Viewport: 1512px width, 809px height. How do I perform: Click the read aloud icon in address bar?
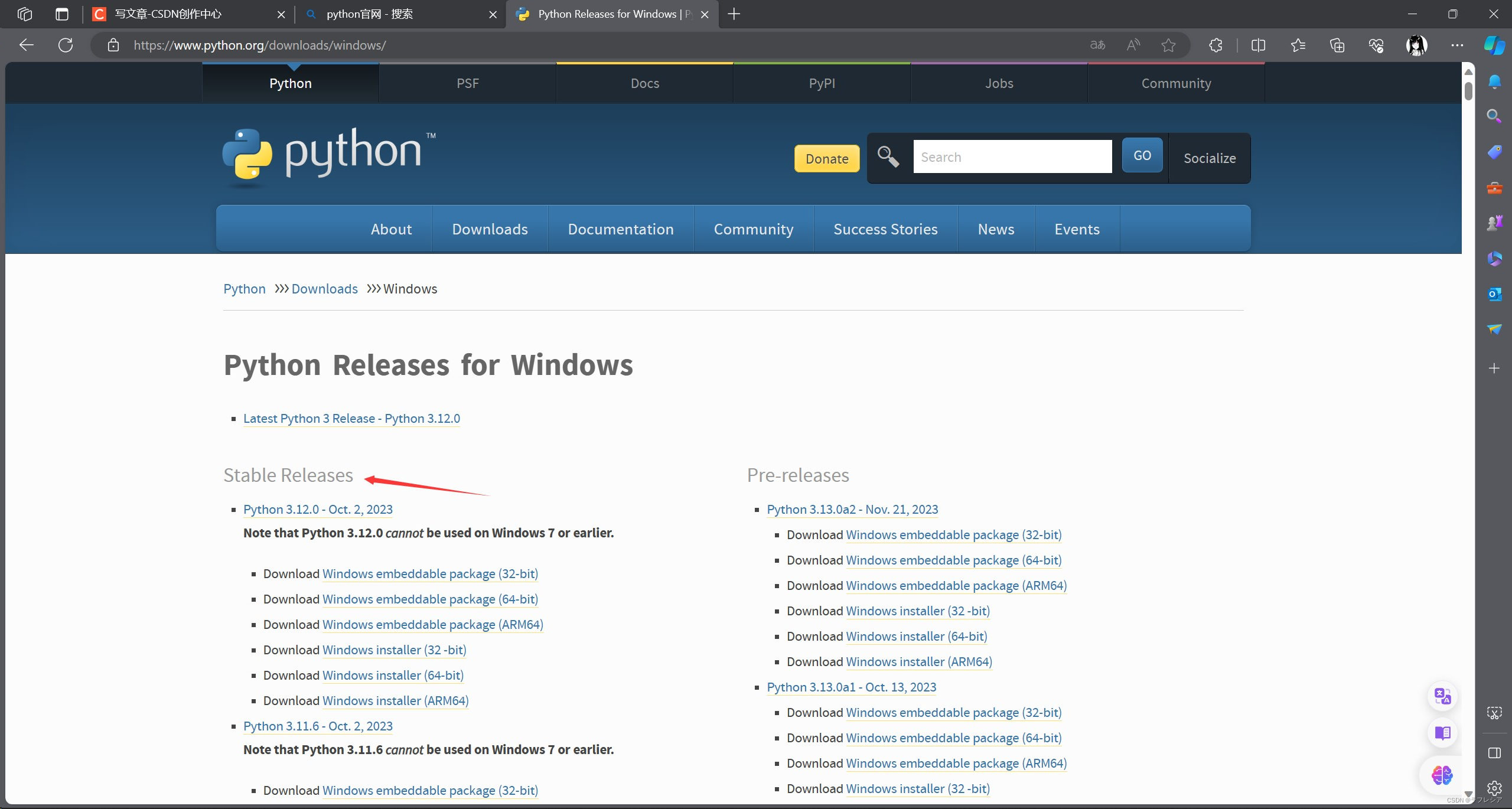tap(1133, 45)
